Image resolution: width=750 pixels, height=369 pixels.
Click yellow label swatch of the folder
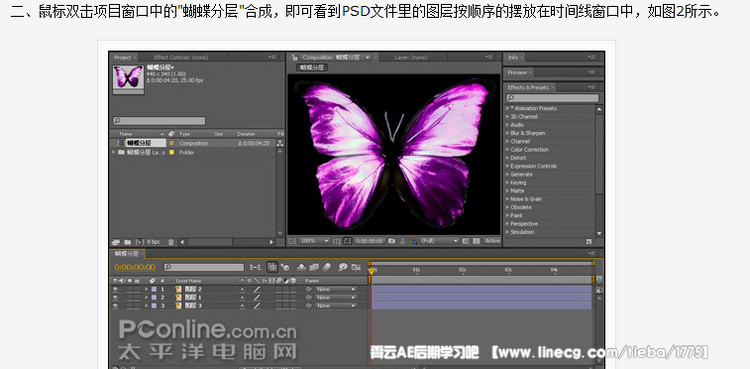[x=171, y=152]
